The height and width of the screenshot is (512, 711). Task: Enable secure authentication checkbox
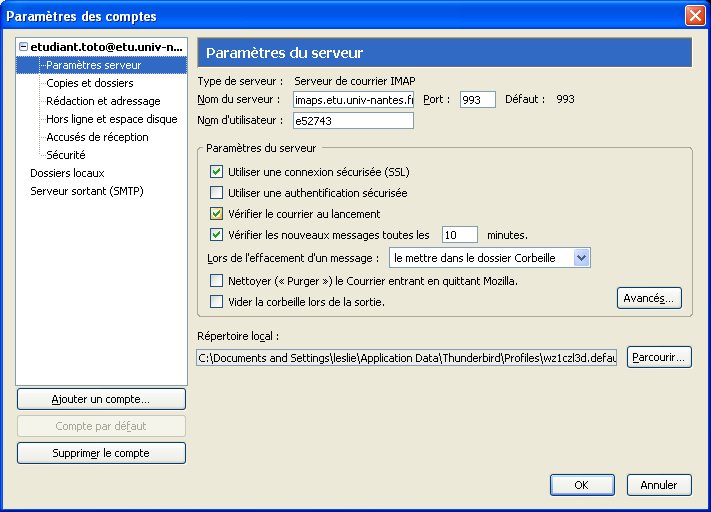(217, 193)
